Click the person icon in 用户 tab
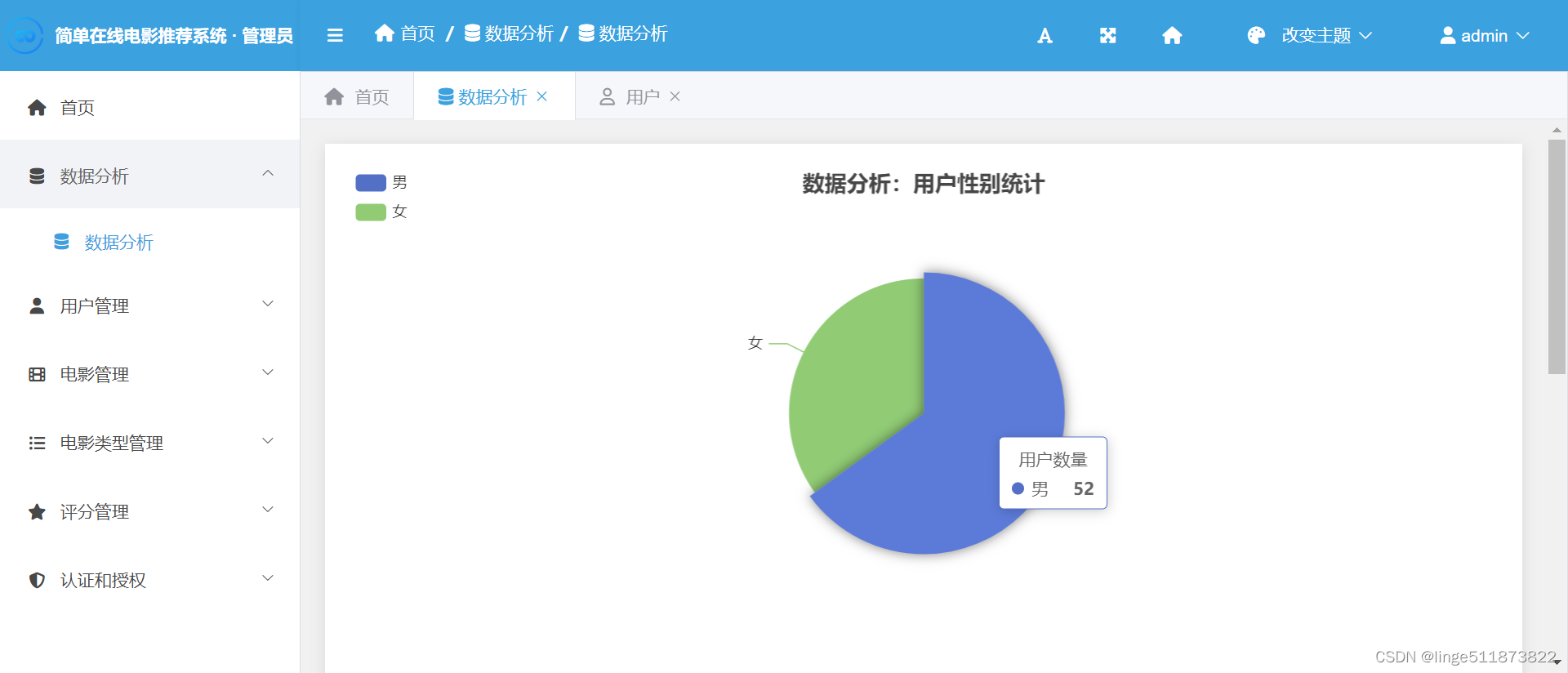Viewport: 1568px width, 673px height. (x=607, y=96)
